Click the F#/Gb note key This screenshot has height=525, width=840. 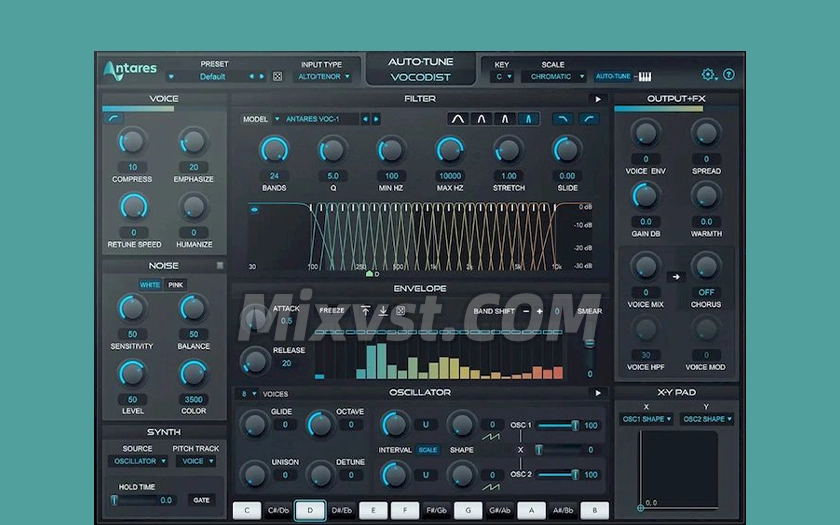click(436, 510)
